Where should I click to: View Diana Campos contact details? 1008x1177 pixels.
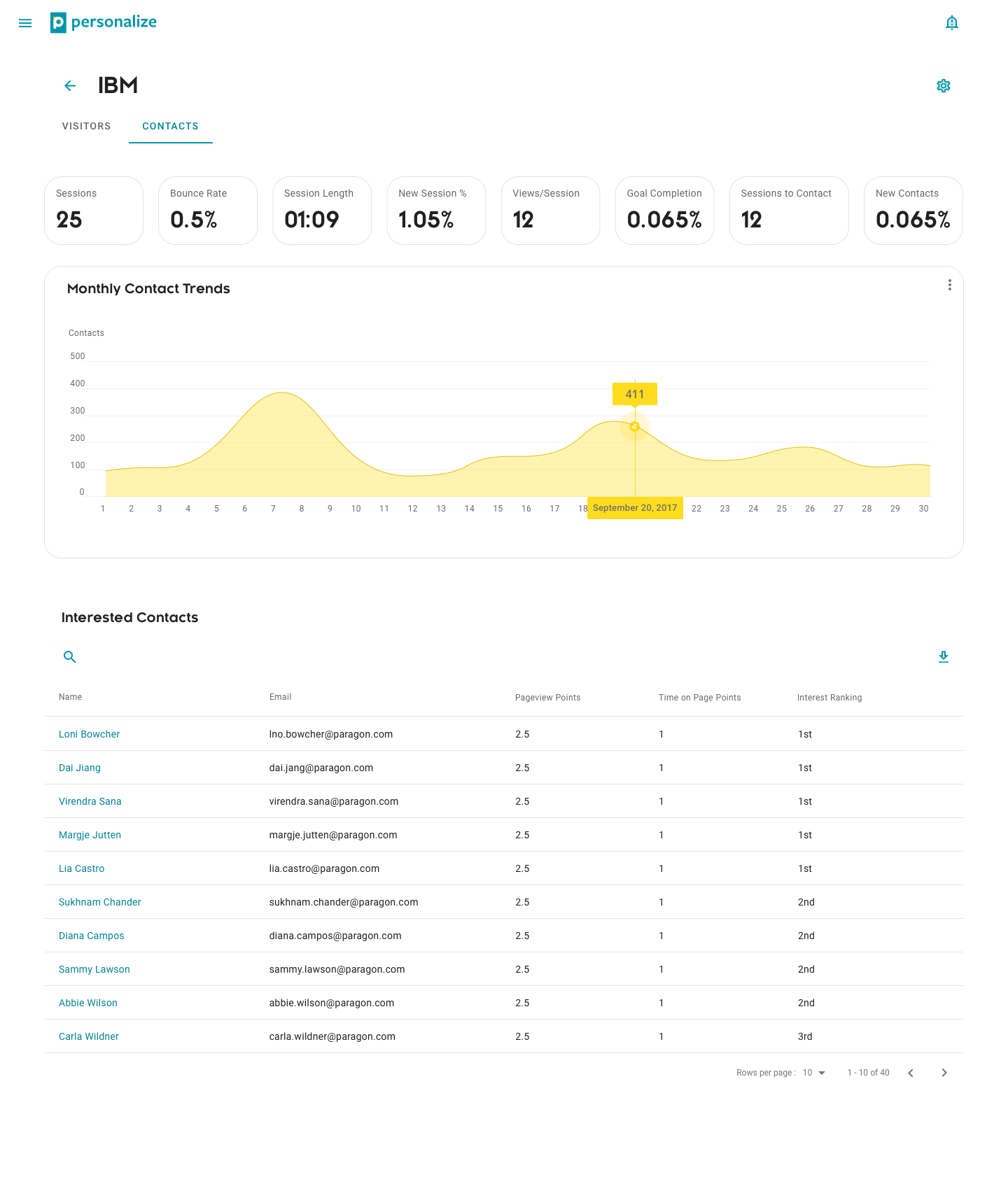(92, 936)
